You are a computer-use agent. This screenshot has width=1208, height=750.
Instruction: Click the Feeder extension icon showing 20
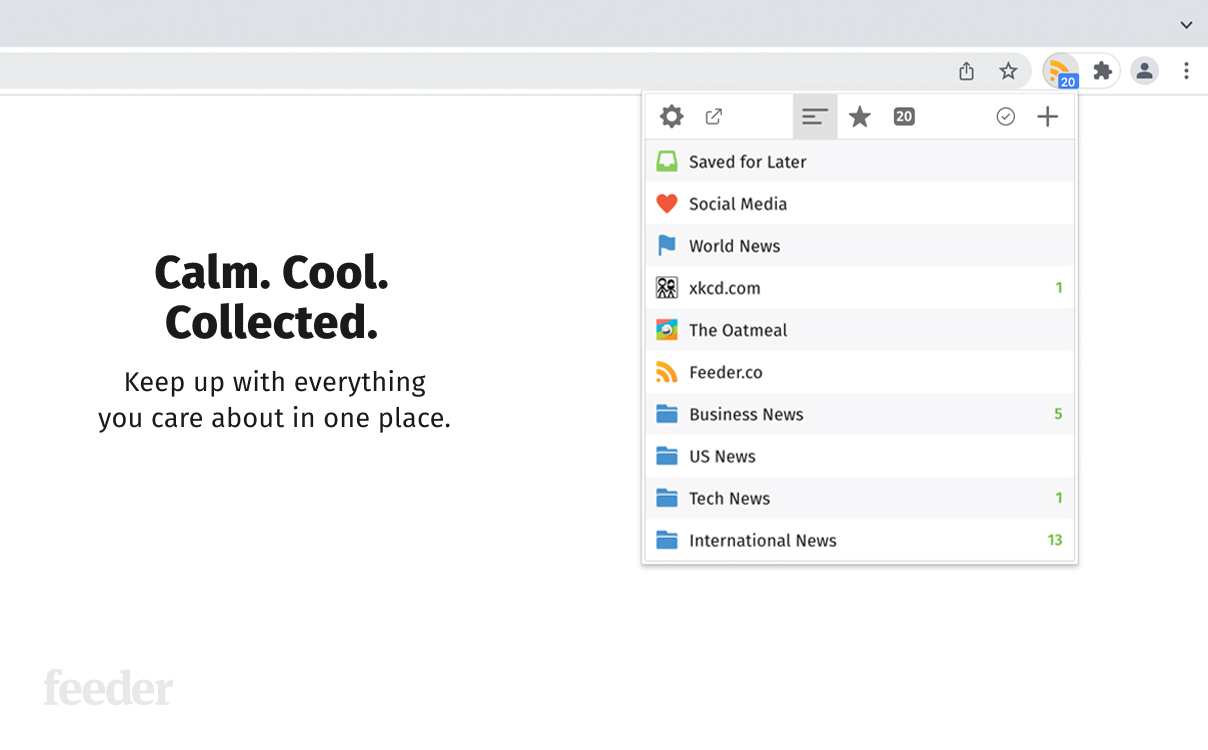pos(1062,71)
